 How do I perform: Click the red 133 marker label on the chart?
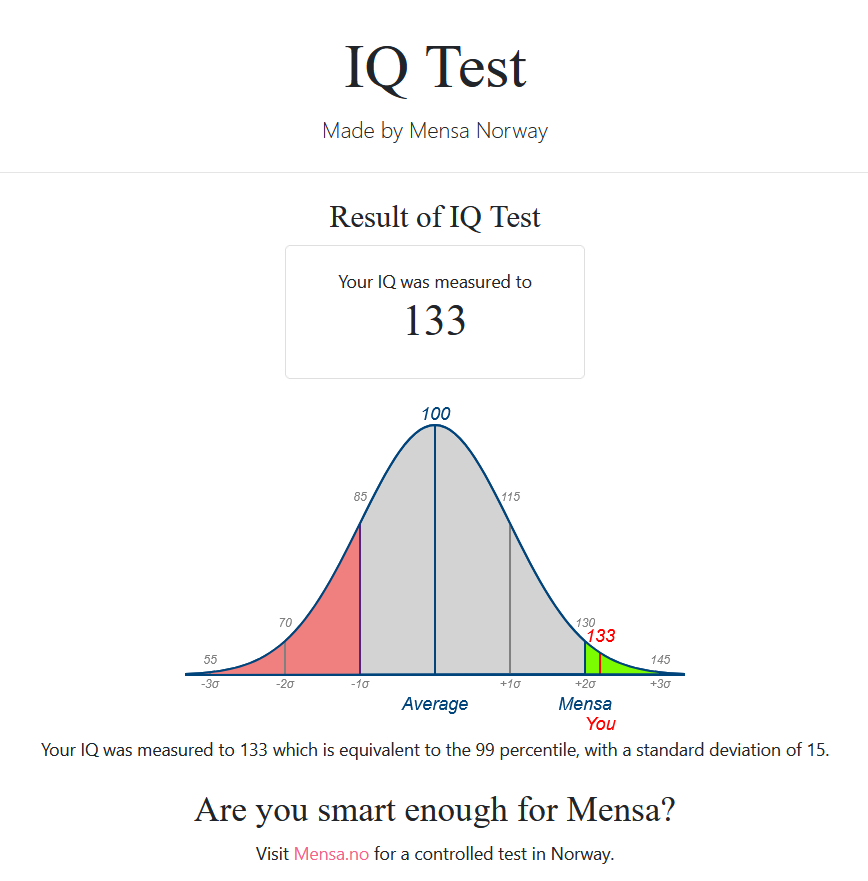[x=601, y=636]
